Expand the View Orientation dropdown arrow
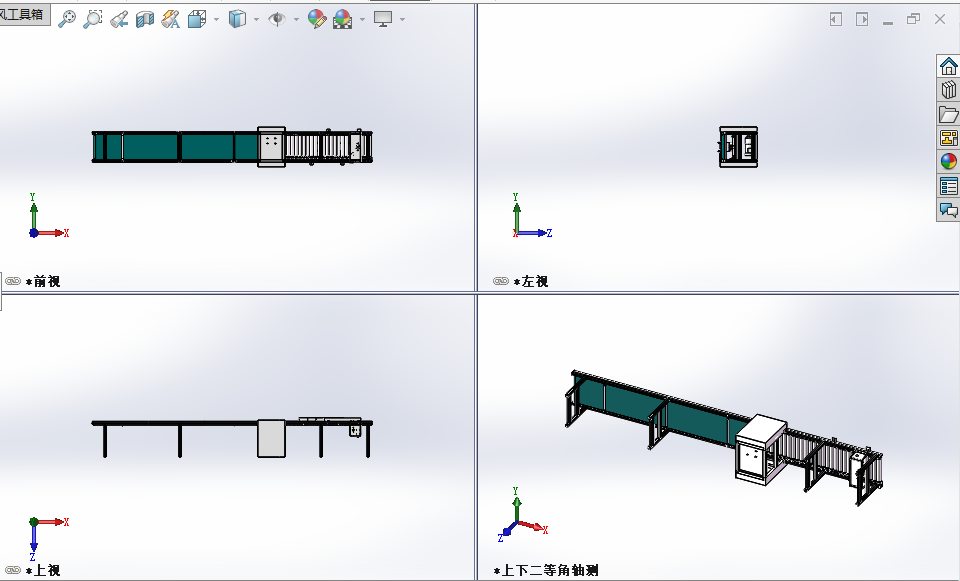960x581 pixels. click(216, 20)
